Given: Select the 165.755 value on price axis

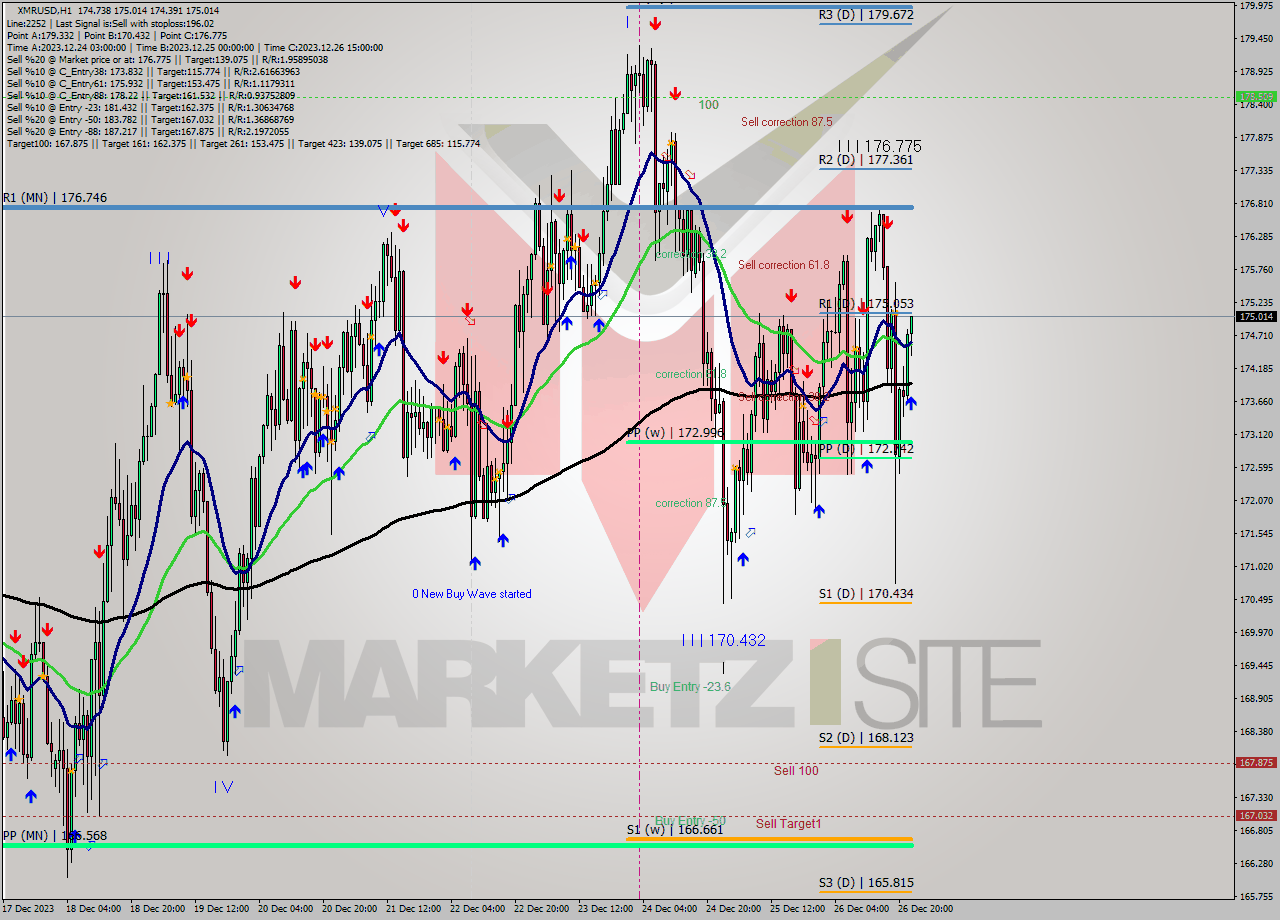Looking at the screenshot, I should click(x=1257, y=896).
